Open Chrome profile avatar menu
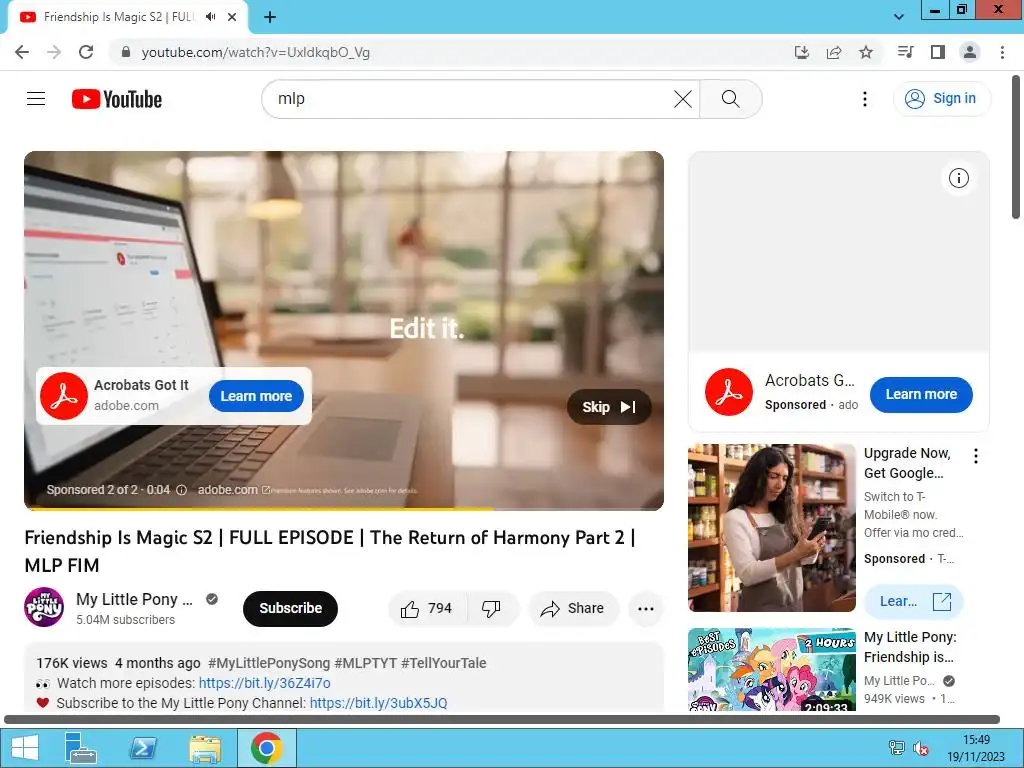This screenshot has width=1024, height=768. (x=969, y=52)
